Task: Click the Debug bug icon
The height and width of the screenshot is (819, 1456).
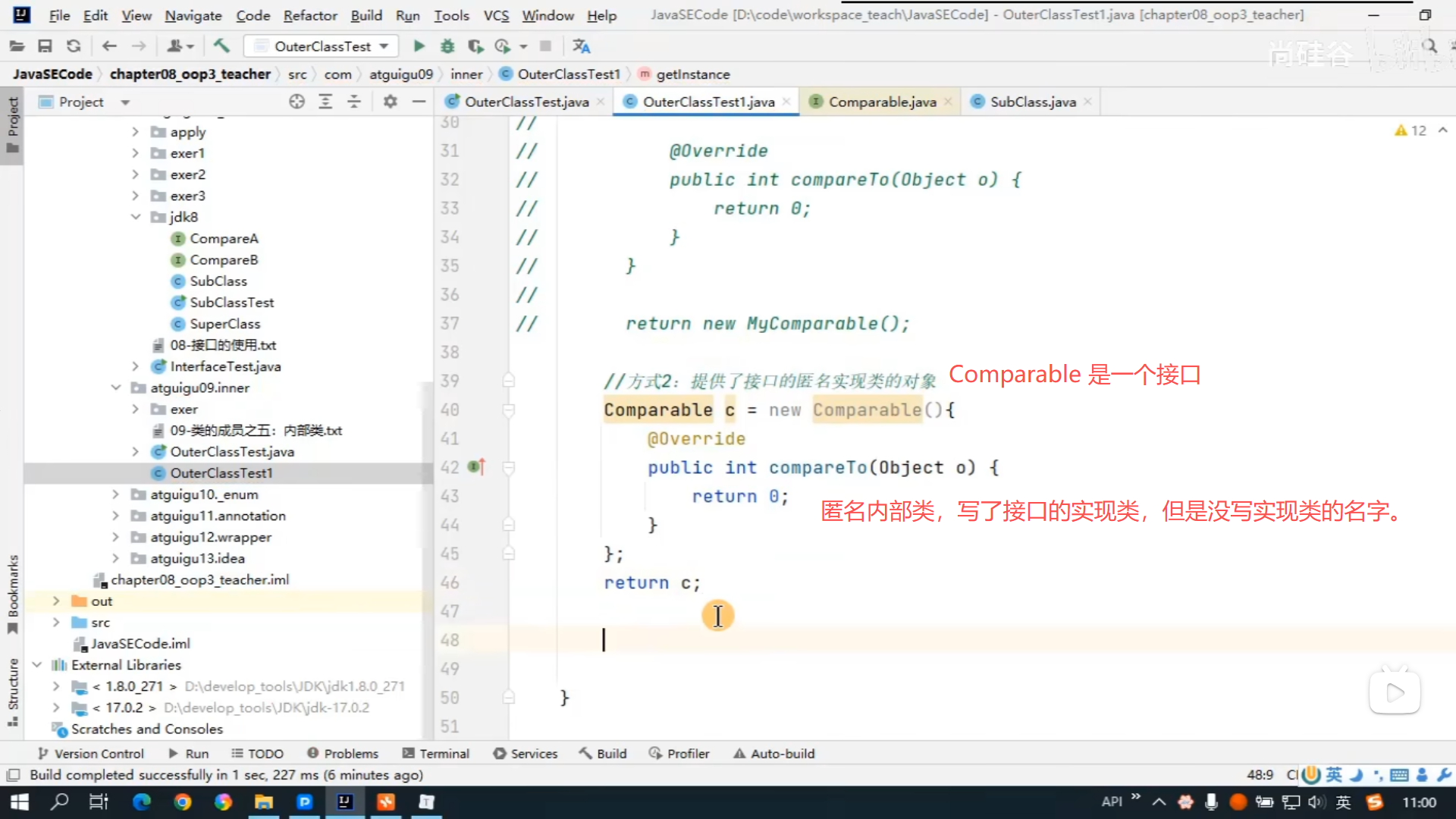Action: click(x=447, y=46)
